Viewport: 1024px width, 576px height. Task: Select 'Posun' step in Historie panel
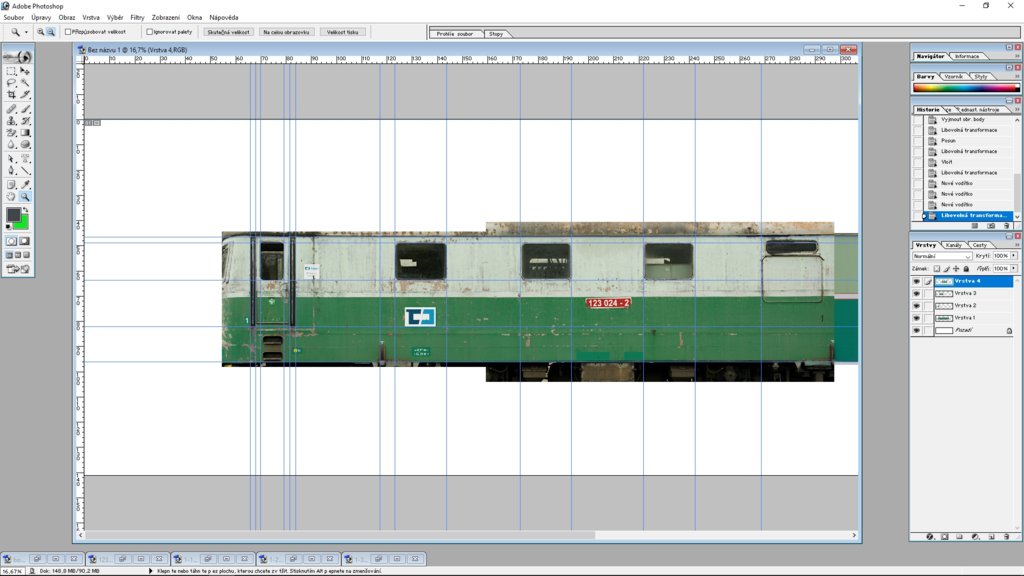[x=948, y=141]
